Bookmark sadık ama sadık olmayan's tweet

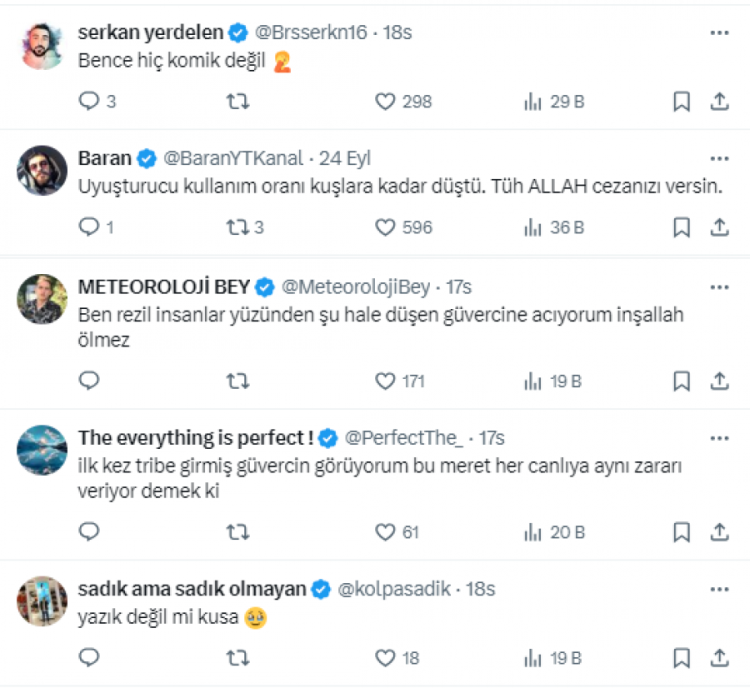681,658
